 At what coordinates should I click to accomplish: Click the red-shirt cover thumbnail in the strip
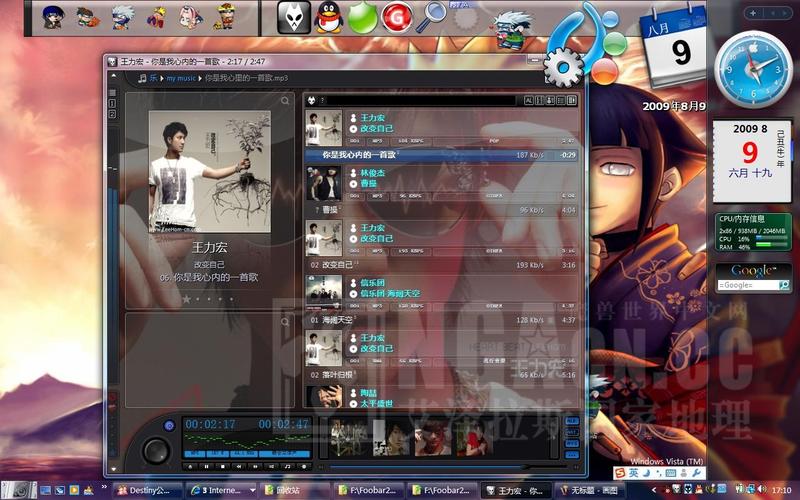475,437
